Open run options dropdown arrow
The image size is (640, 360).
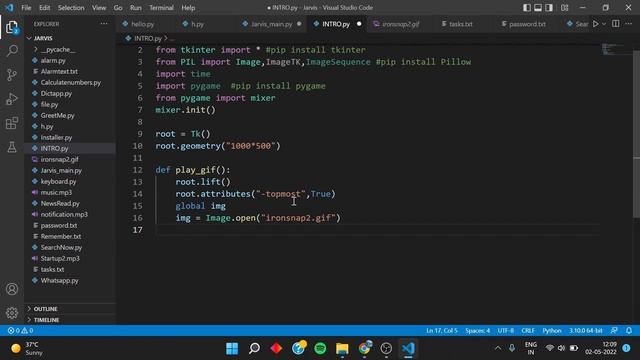604,24
